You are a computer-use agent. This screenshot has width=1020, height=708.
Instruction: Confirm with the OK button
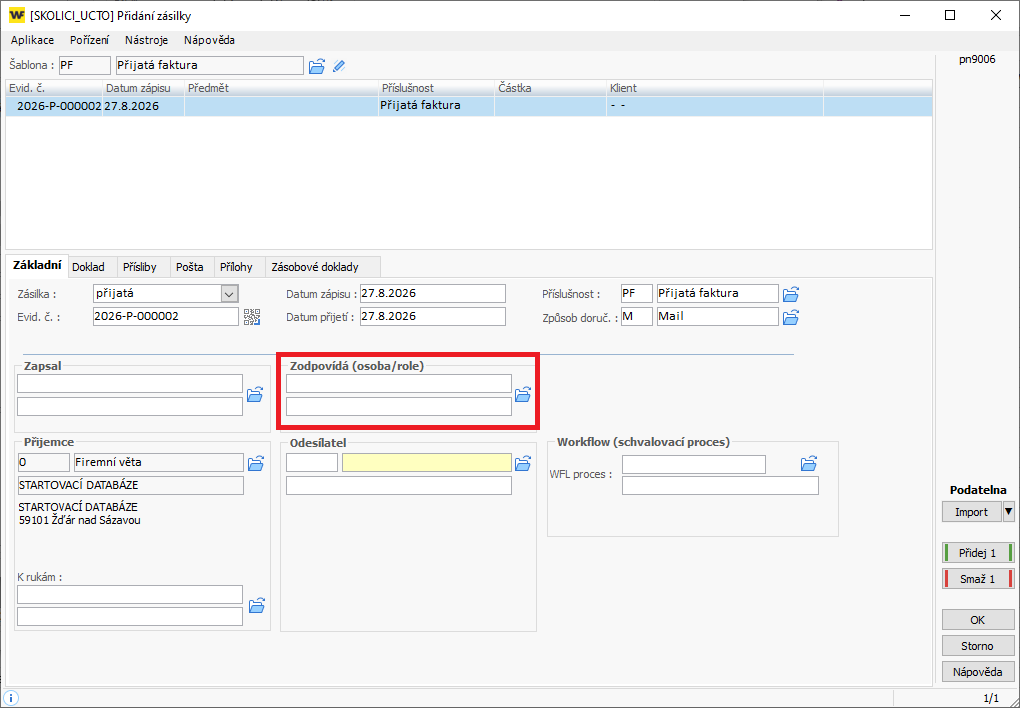[x=978, y=620]
